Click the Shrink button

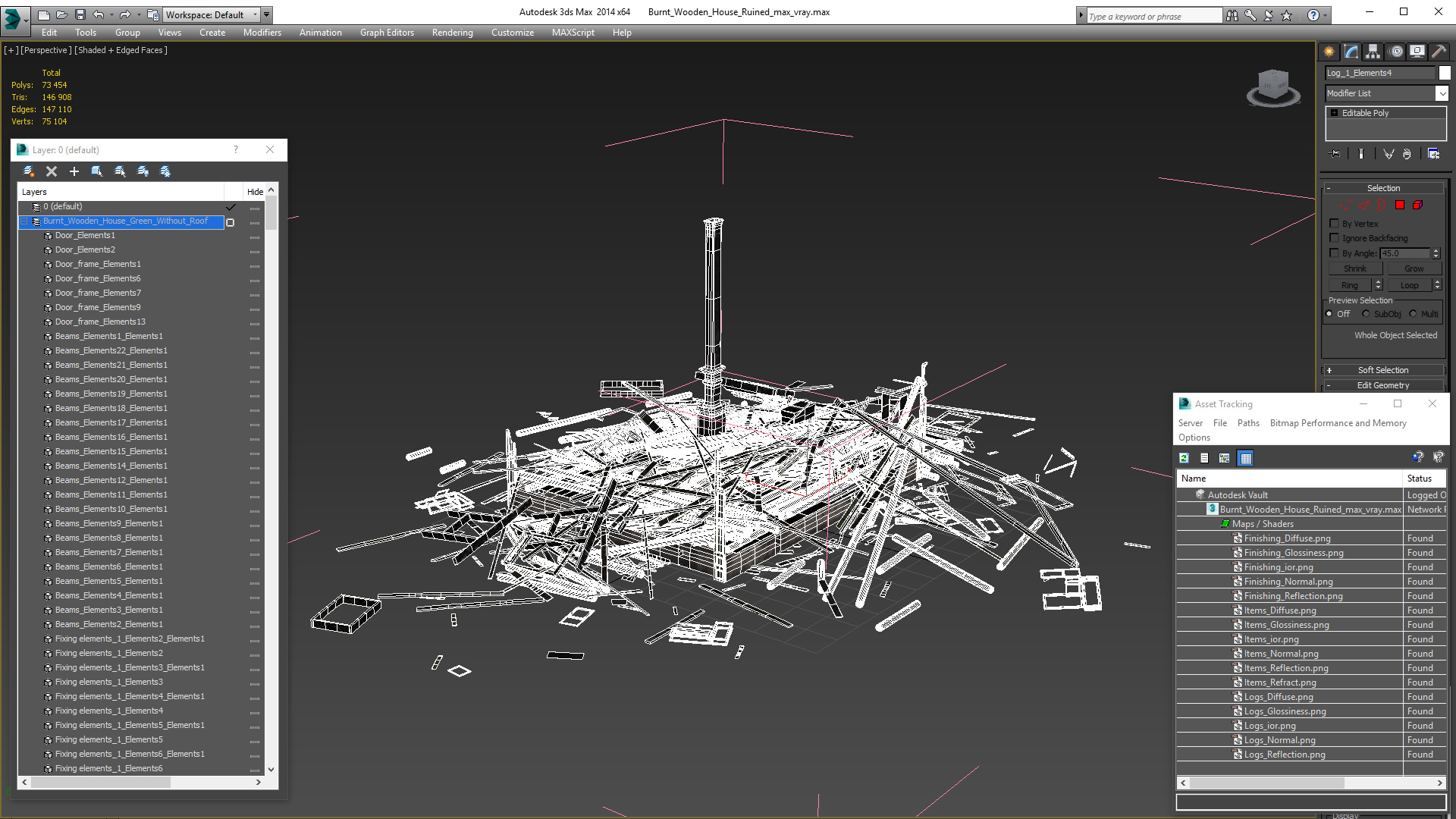(1355, 268)
